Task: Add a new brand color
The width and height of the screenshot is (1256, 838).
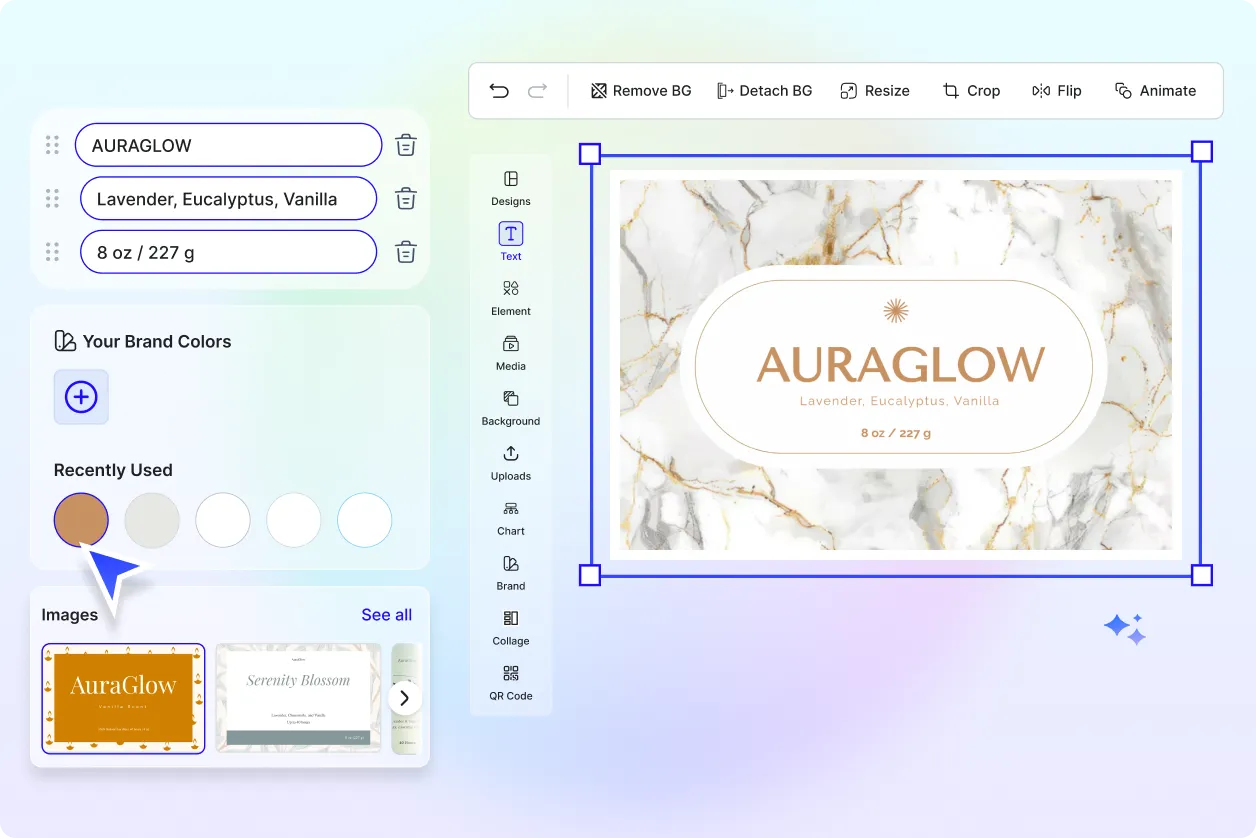Action: (x=80, y=397)
